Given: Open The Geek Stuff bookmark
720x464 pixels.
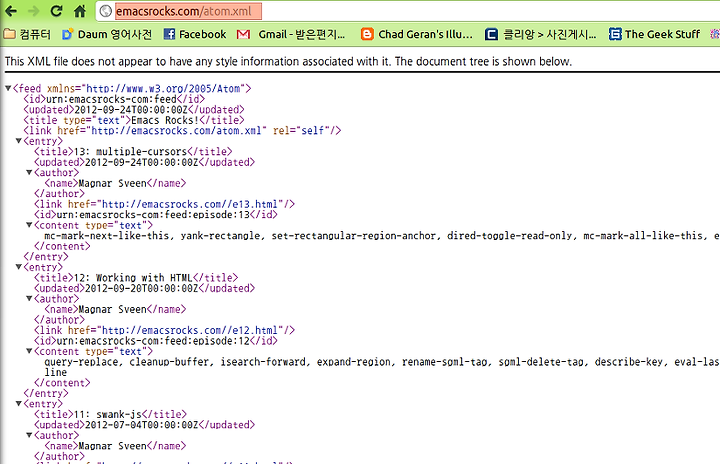Looking at the screenshot, I should pos(654,34).
